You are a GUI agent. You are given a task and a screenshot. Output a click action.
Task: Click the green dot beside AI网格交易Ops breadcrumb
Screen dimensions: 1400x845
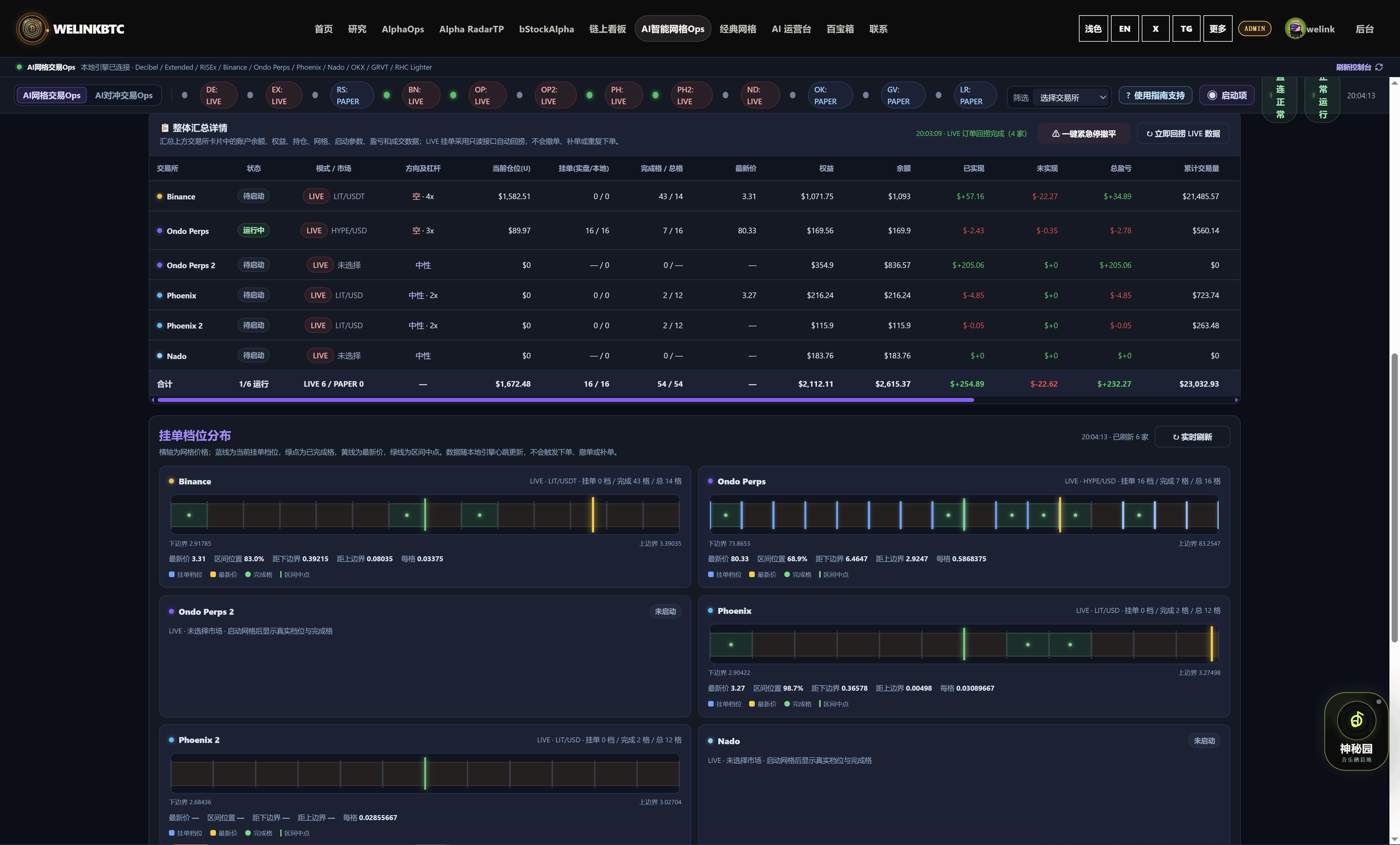19,67
